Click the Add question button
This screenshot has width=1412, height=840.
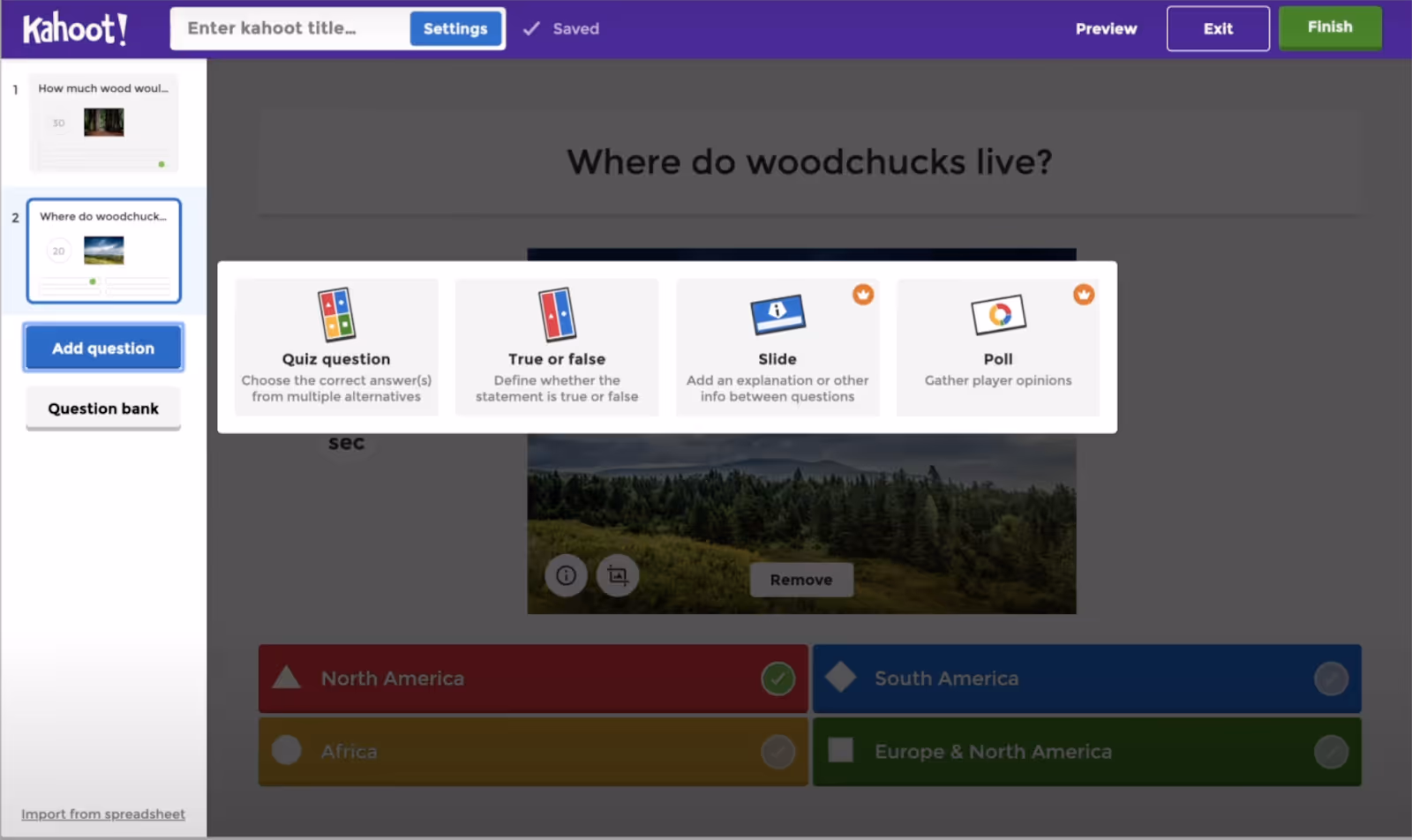(x=103, y=348)
